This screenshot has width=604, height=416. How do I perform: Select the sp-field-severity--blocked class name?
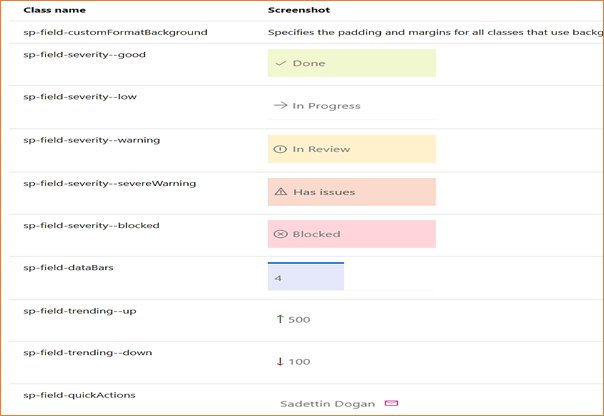[91, 225]
